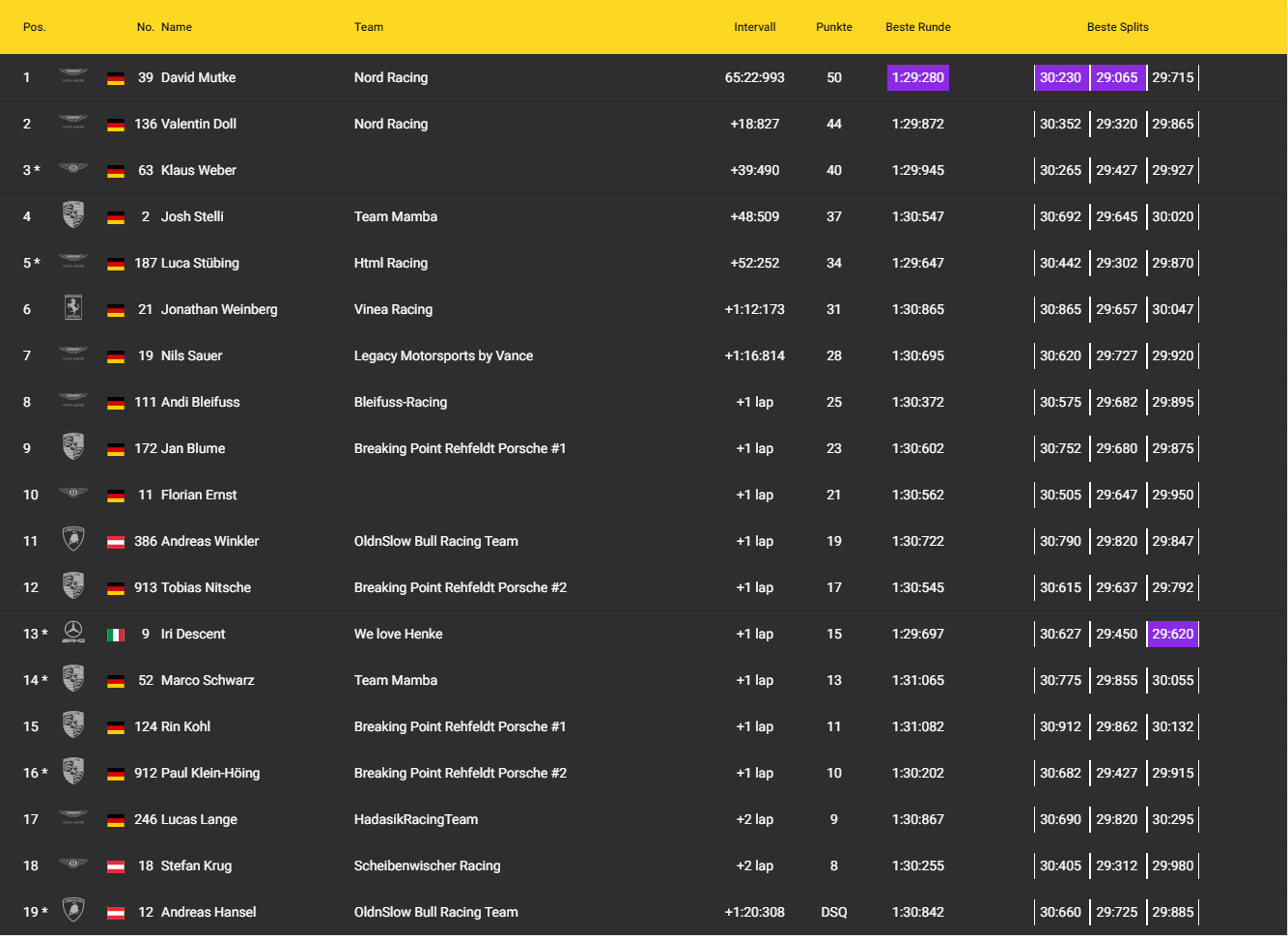Click the 'Intervall' column header
Image resolution: width=1288 pixels, height=936 pixels.
click(x=754, y=27)
